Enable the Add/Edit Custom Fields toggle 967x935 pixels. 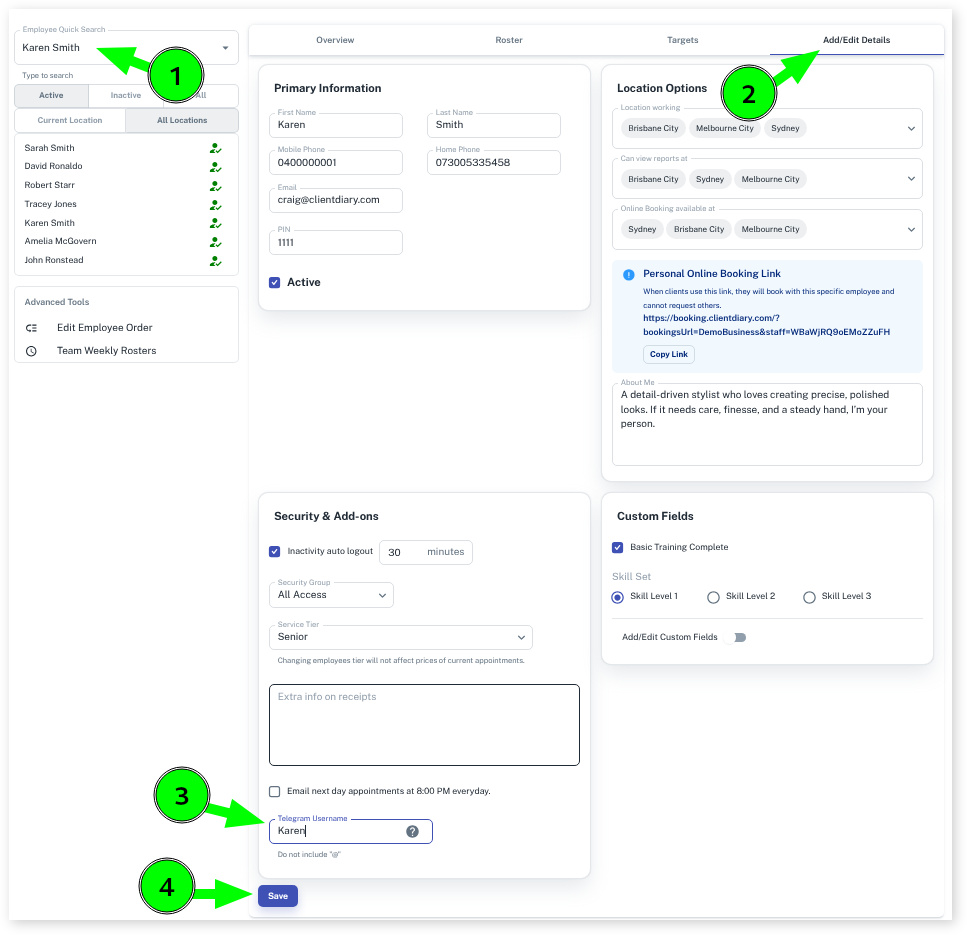(737, 637)
